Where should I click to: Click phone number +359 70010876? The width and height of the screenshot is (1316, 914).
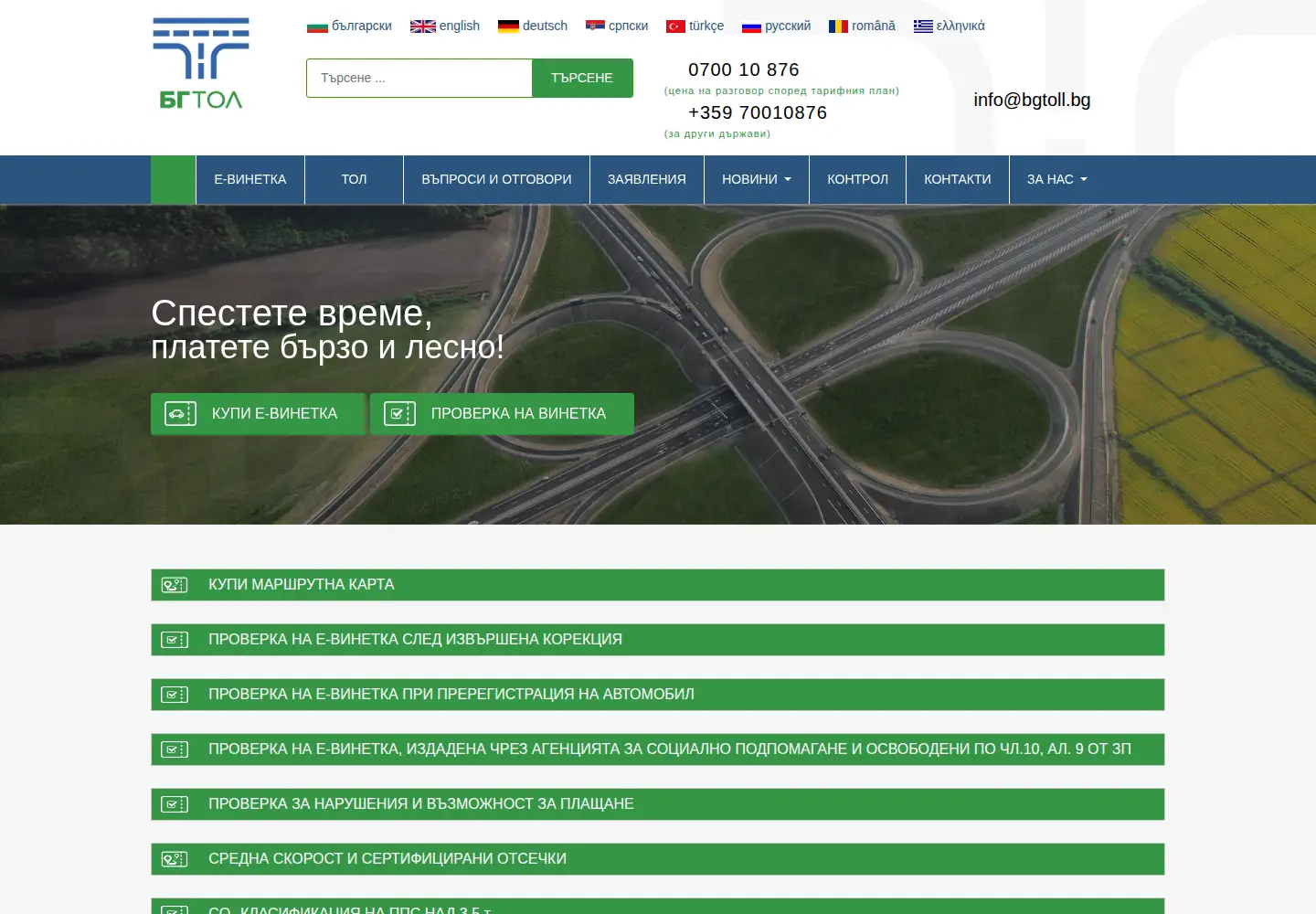click(x=758, y=112)
